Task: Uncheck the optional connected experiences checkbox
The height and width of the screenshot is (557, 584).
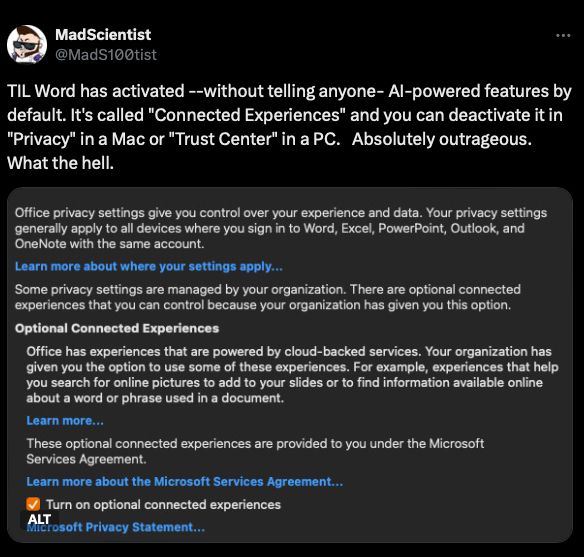Action: point(33,505)
